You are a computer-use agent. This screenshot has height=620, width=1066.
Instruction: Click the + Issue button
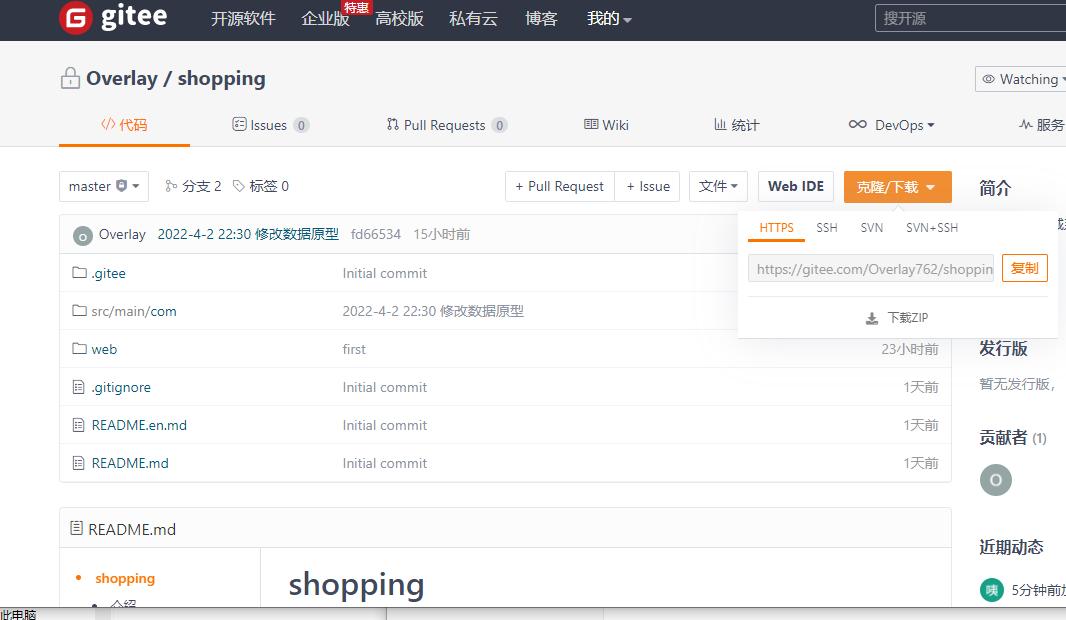(x=647, y=186)
